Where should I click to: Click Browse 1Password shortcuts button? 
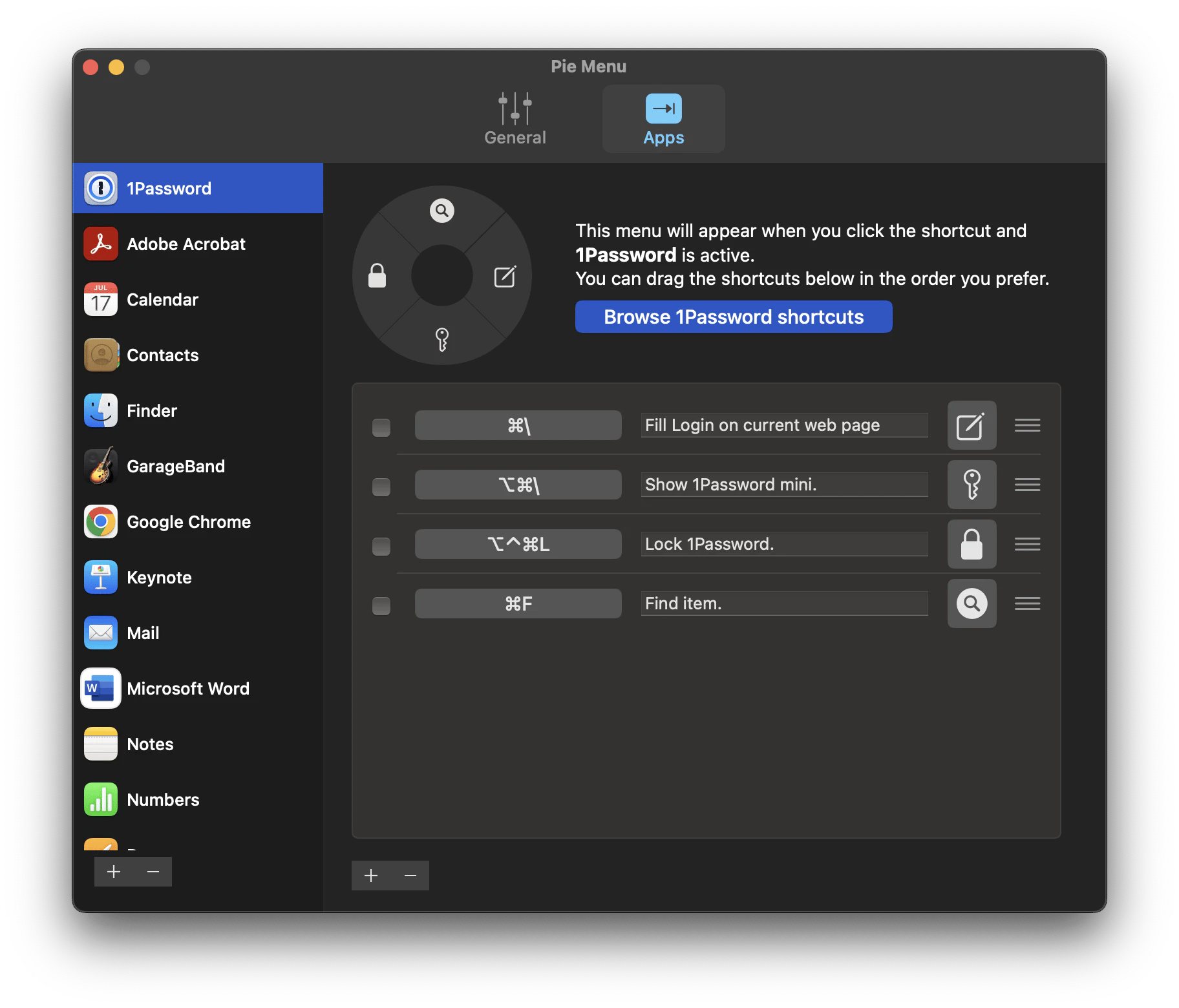point(734,317)
